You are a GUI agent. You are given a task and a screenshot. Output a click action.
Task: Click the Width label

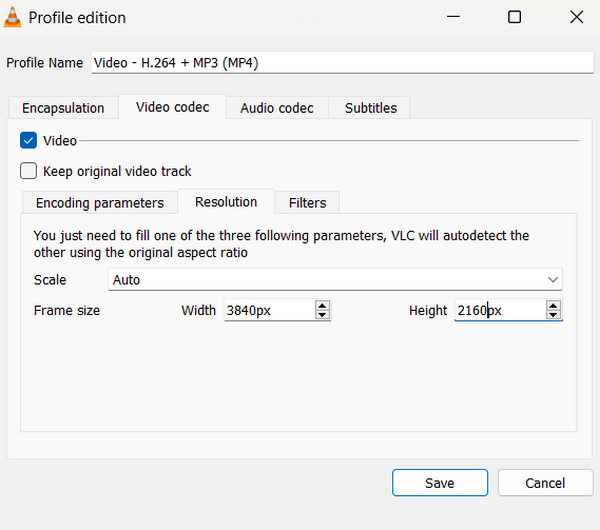[199, 310]
